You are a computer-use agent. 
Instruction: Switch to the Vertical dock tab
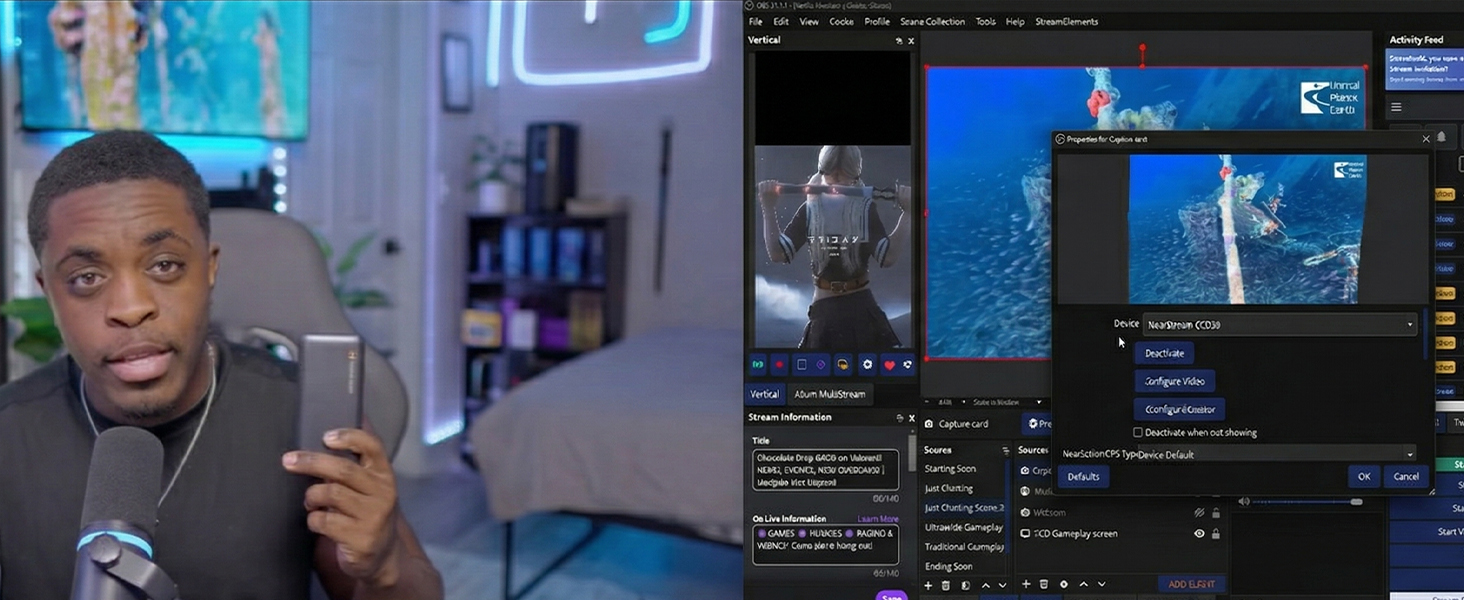pos(764,394)
